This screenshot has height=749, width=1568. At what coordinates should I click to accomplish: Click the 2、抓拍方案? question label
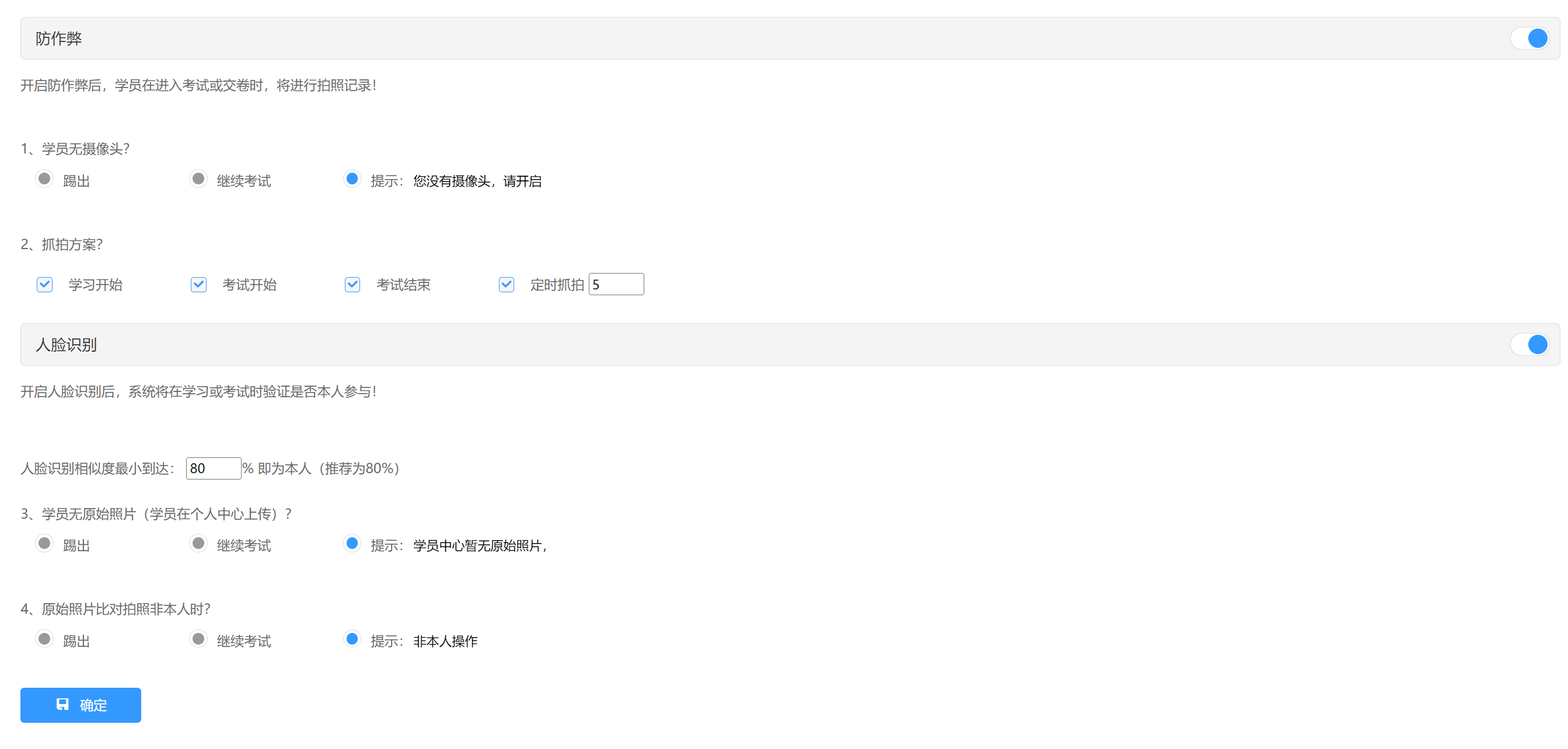pyautogui.click(x=61, y=244)
